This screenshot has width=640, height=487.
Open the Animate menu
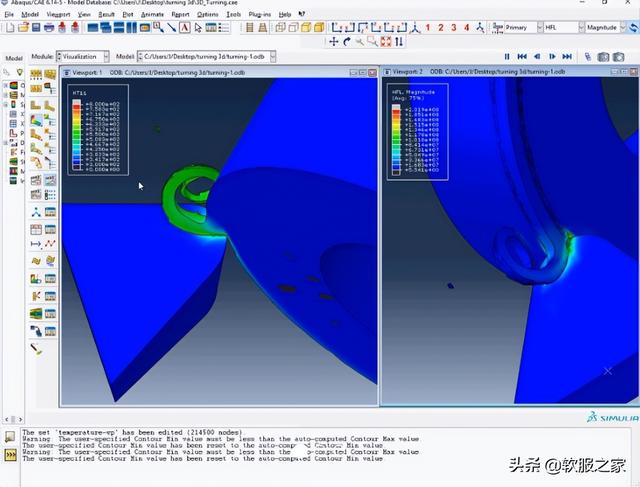click(152, 14)
